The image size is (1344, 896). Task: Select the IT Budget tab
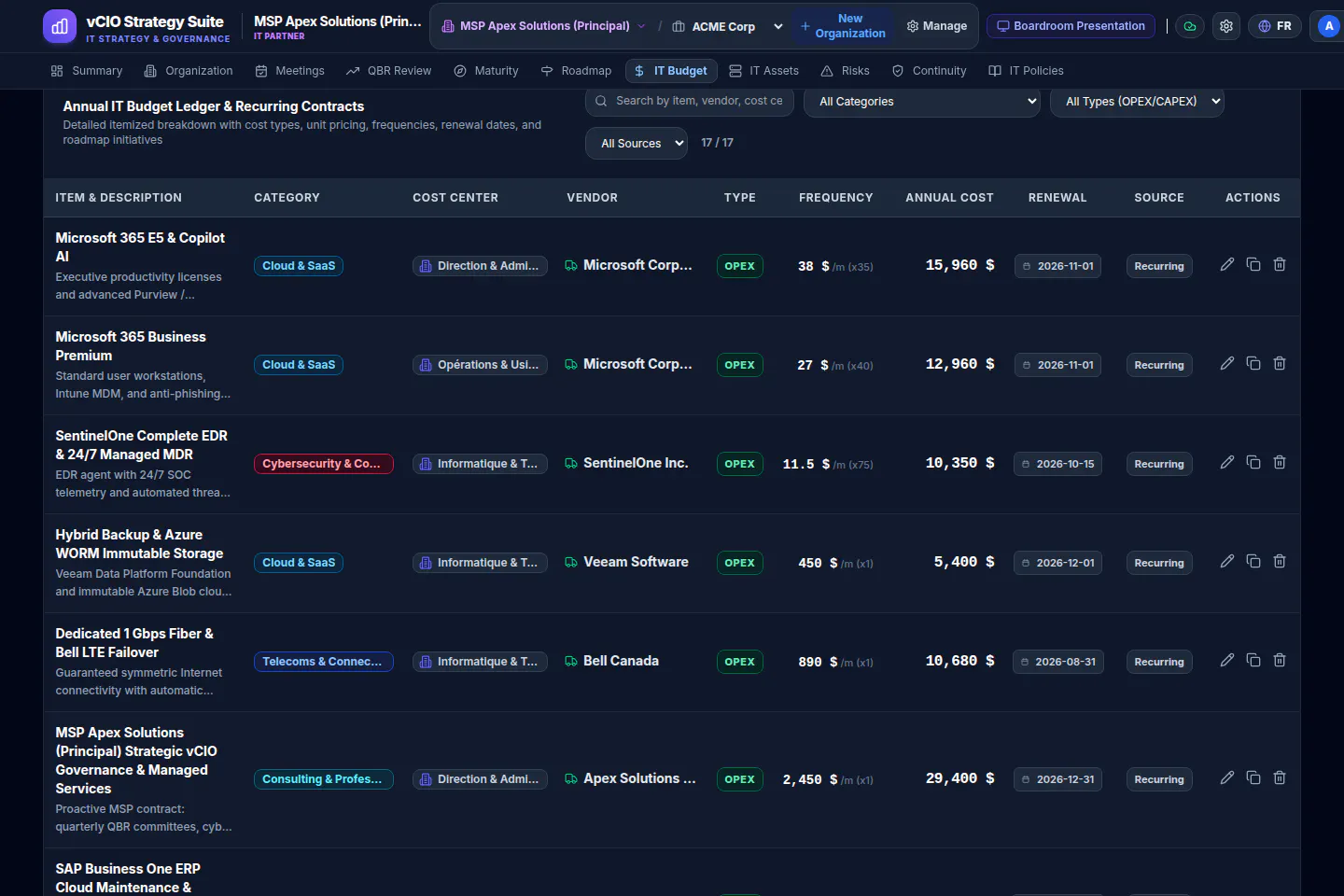tap(671, 71)
